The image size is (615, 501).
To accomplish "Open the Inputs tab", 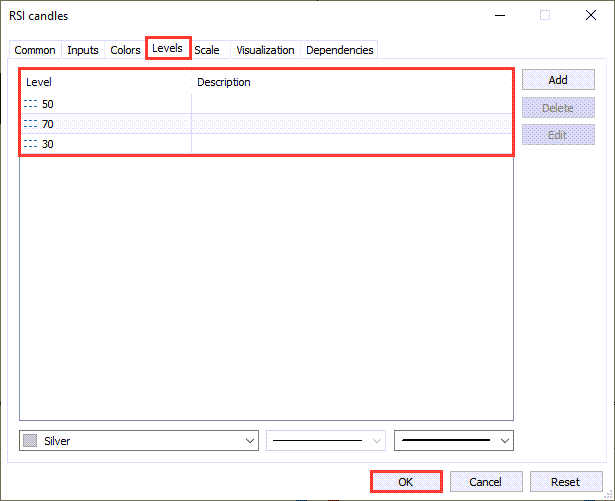I will pos(83,50).
